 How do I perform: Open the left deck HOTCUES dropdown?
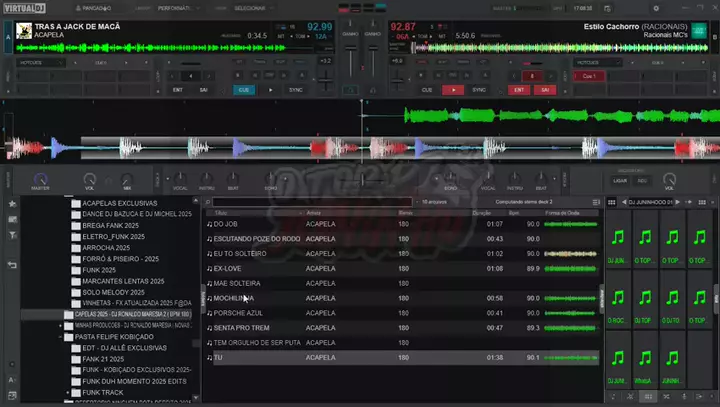(40, 62)
